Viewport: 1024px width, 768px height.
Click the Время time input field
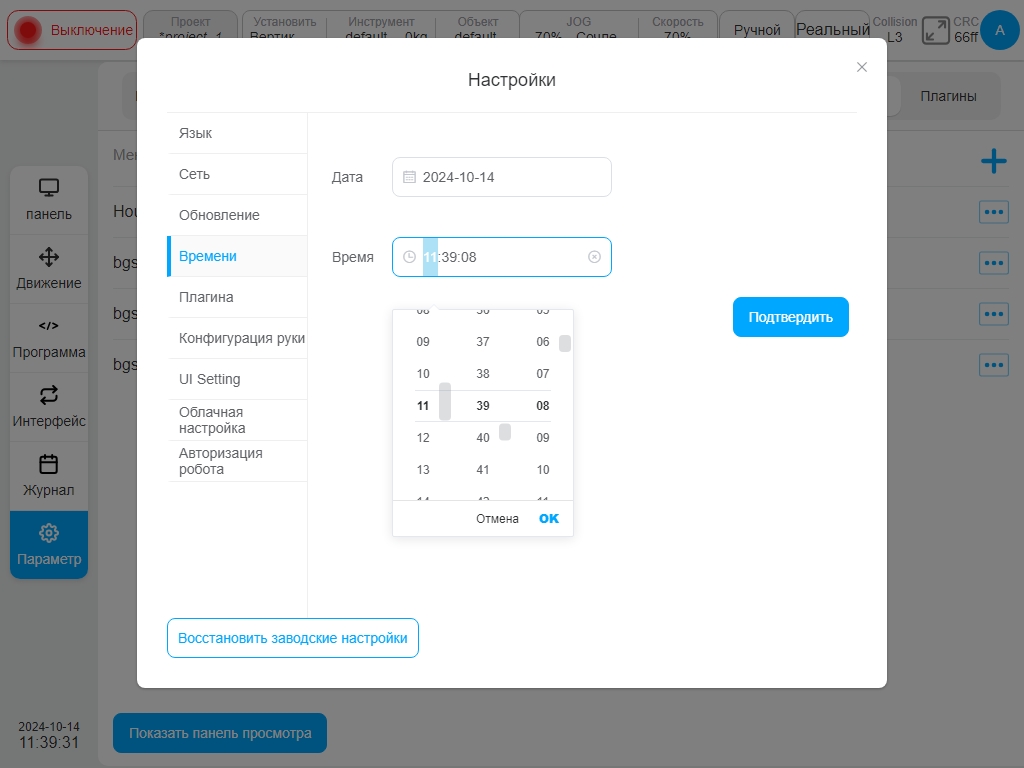502,257
